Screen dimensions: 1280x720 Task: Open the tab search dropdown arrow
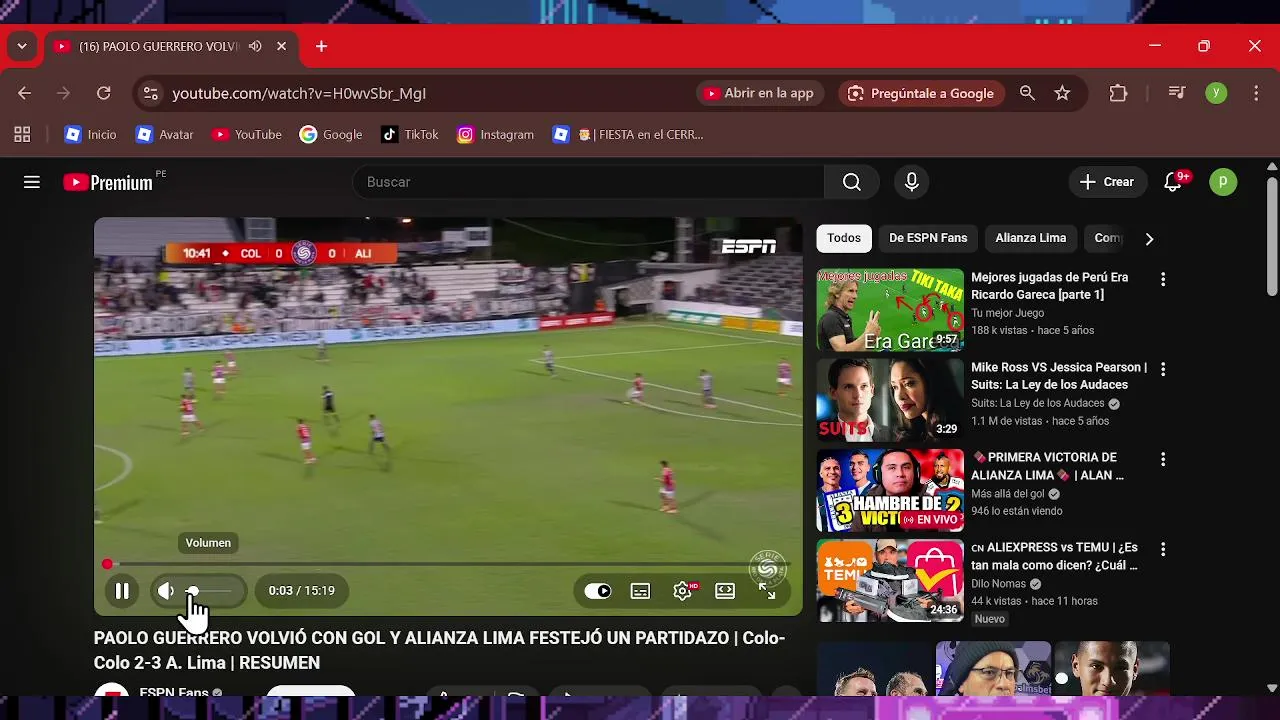[x=22, y=46]
